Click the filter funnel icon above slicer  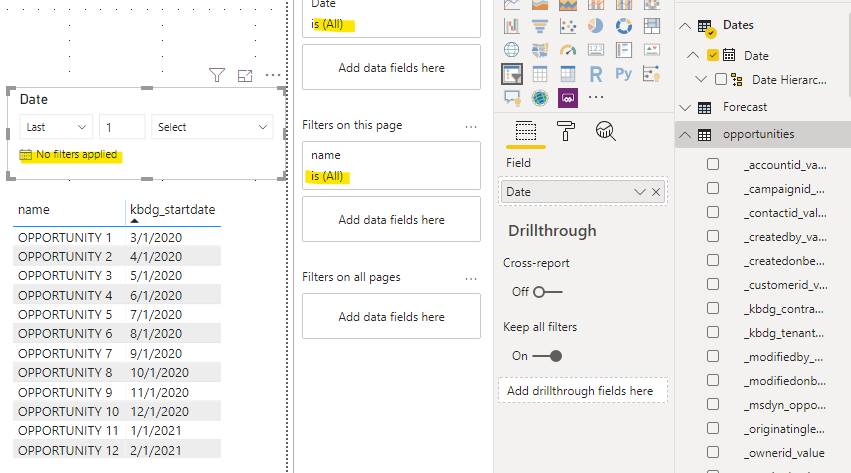[x=217, y=75]
